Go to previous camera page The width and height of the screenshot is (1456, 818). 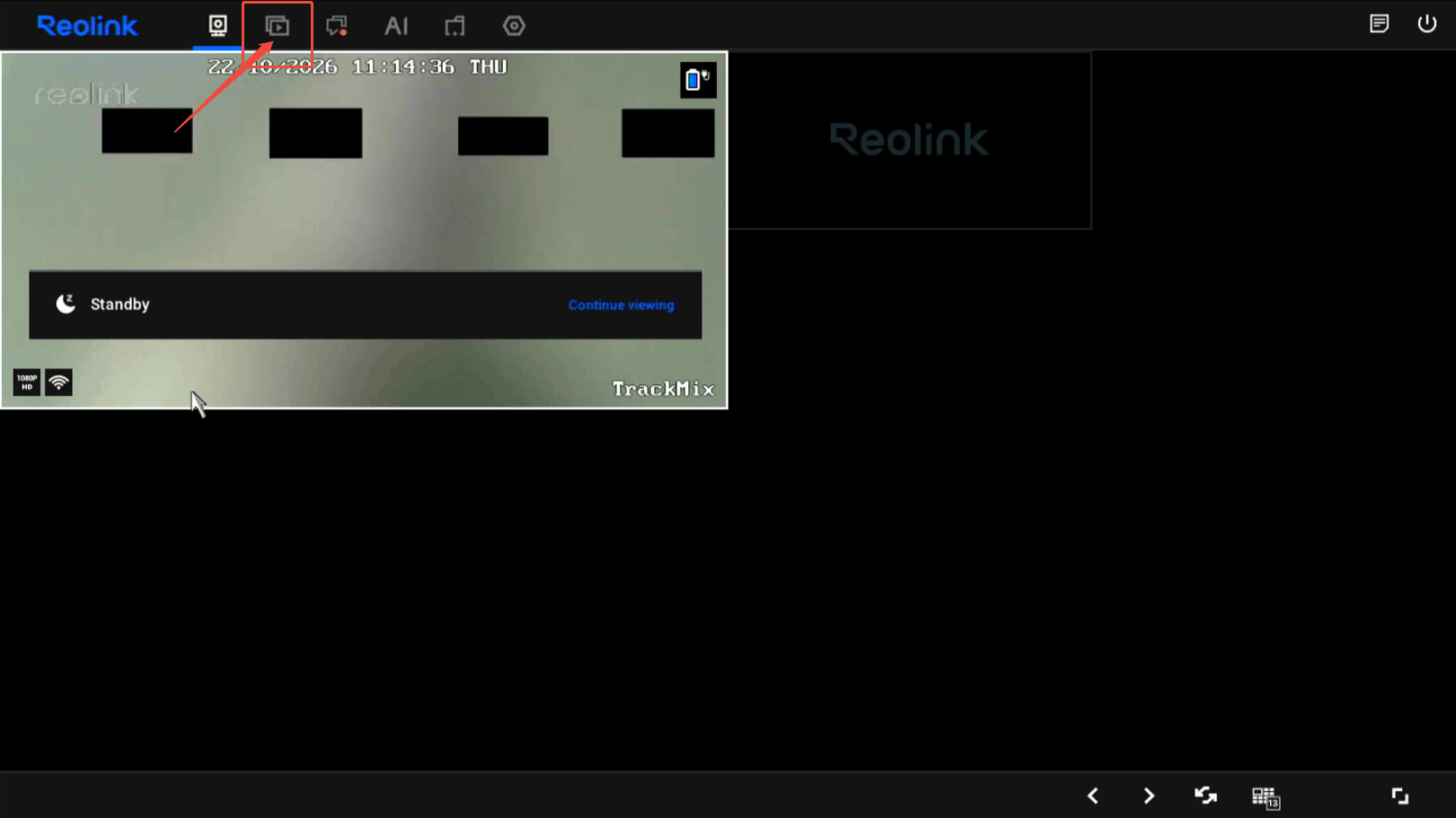[1093, 796]
